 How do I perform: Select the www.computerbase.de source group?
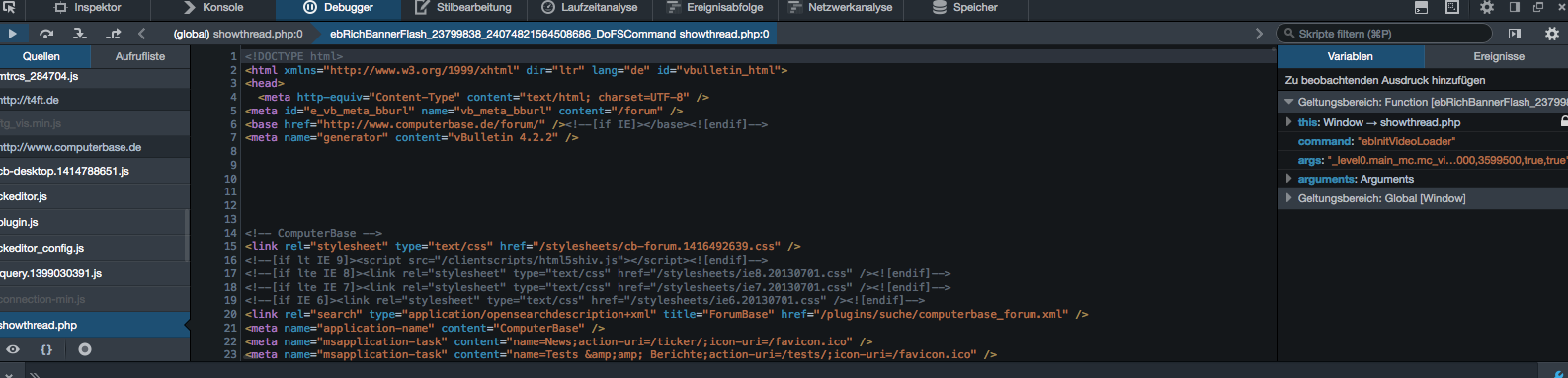pos(94,147)
